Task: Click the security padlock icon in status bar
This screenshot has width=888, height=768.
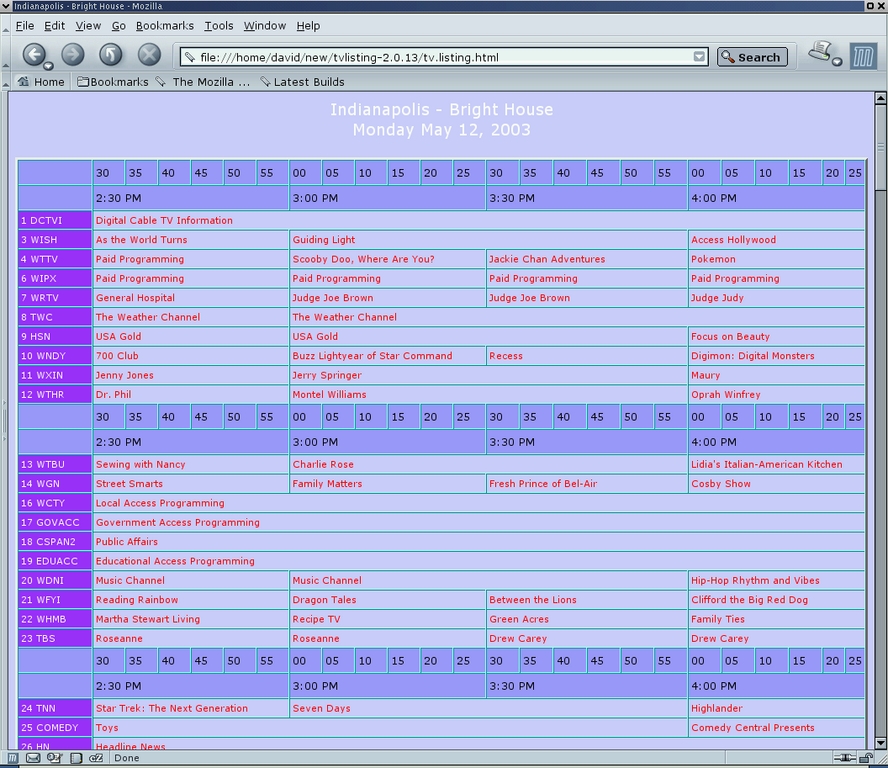Action: 866,758
